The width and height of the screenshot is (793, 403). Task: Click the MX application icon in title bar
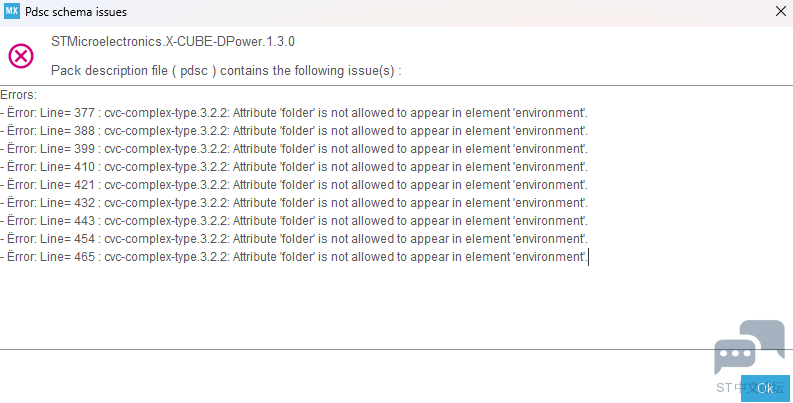click(x=12, y=11)
